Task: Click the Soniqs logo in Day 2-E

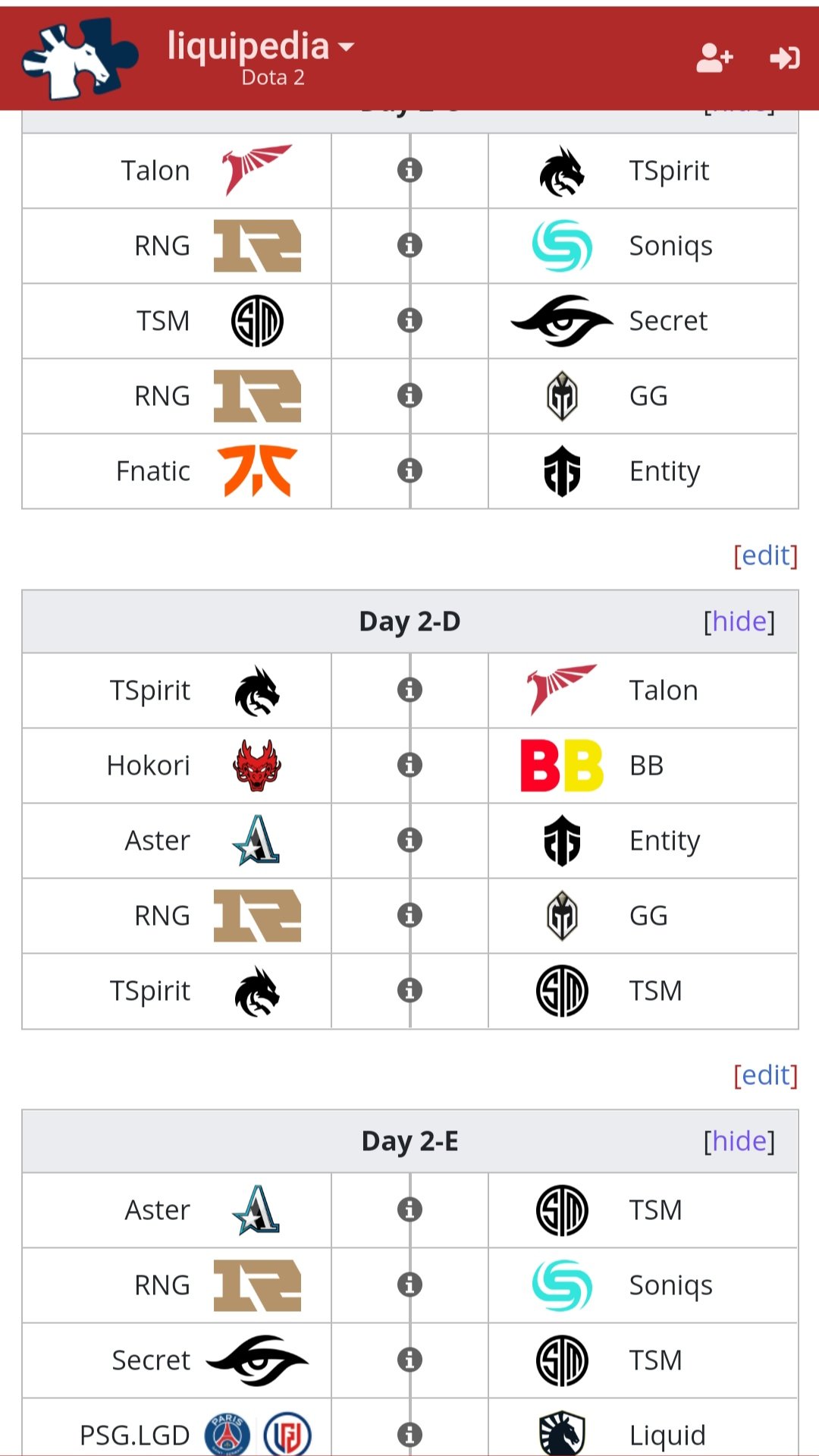Action: pyautogui.click(x=562, y=1285)
